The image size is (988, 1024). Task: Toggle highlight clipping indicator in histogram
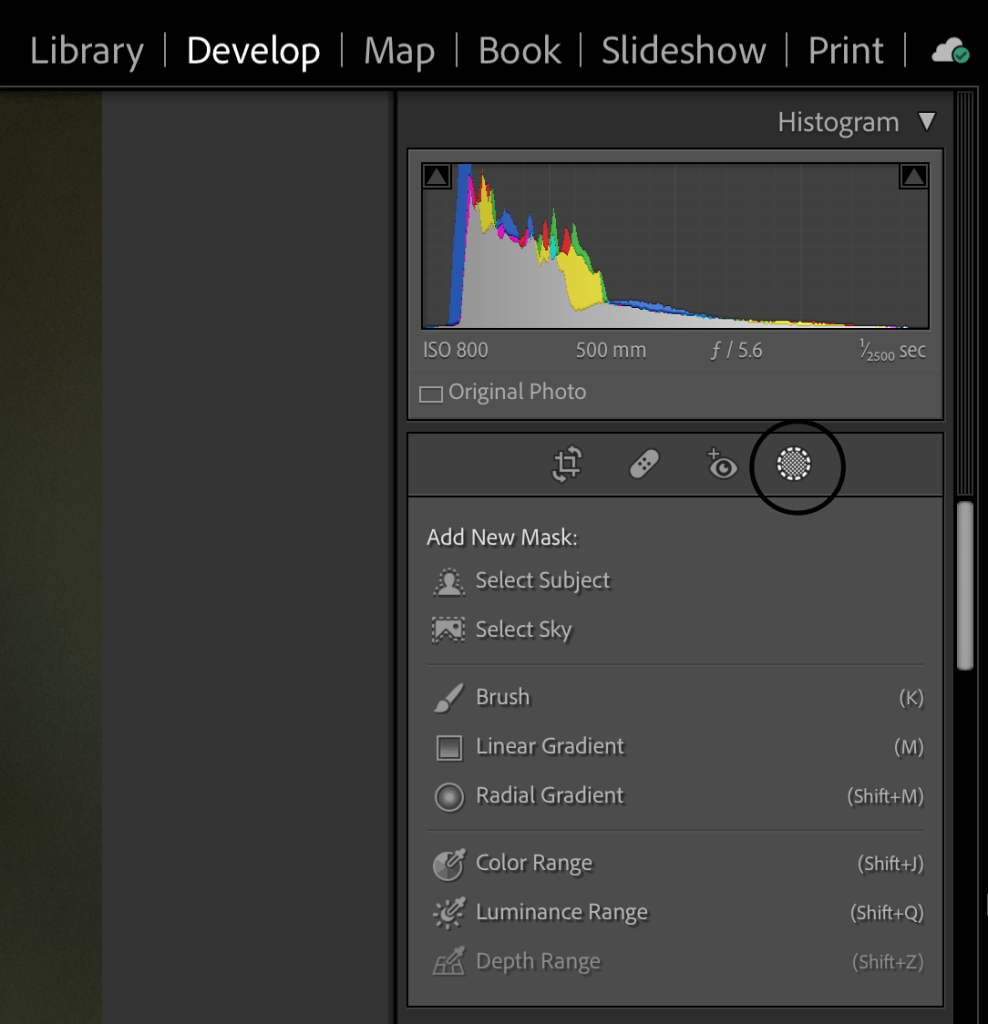(914, 177)
